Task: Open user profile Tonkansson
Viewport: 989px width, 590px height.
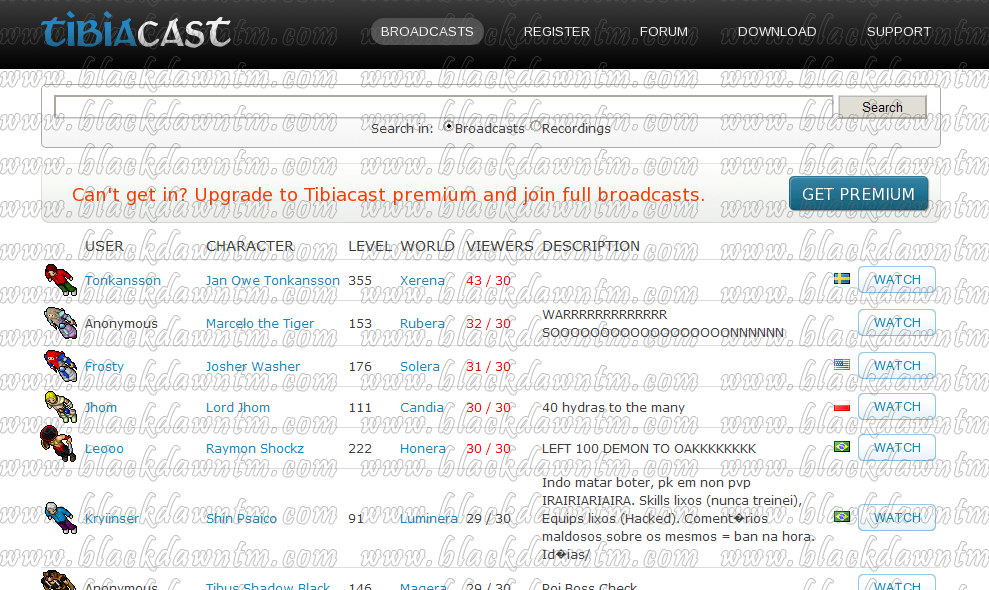Action: tap(122, 280)
